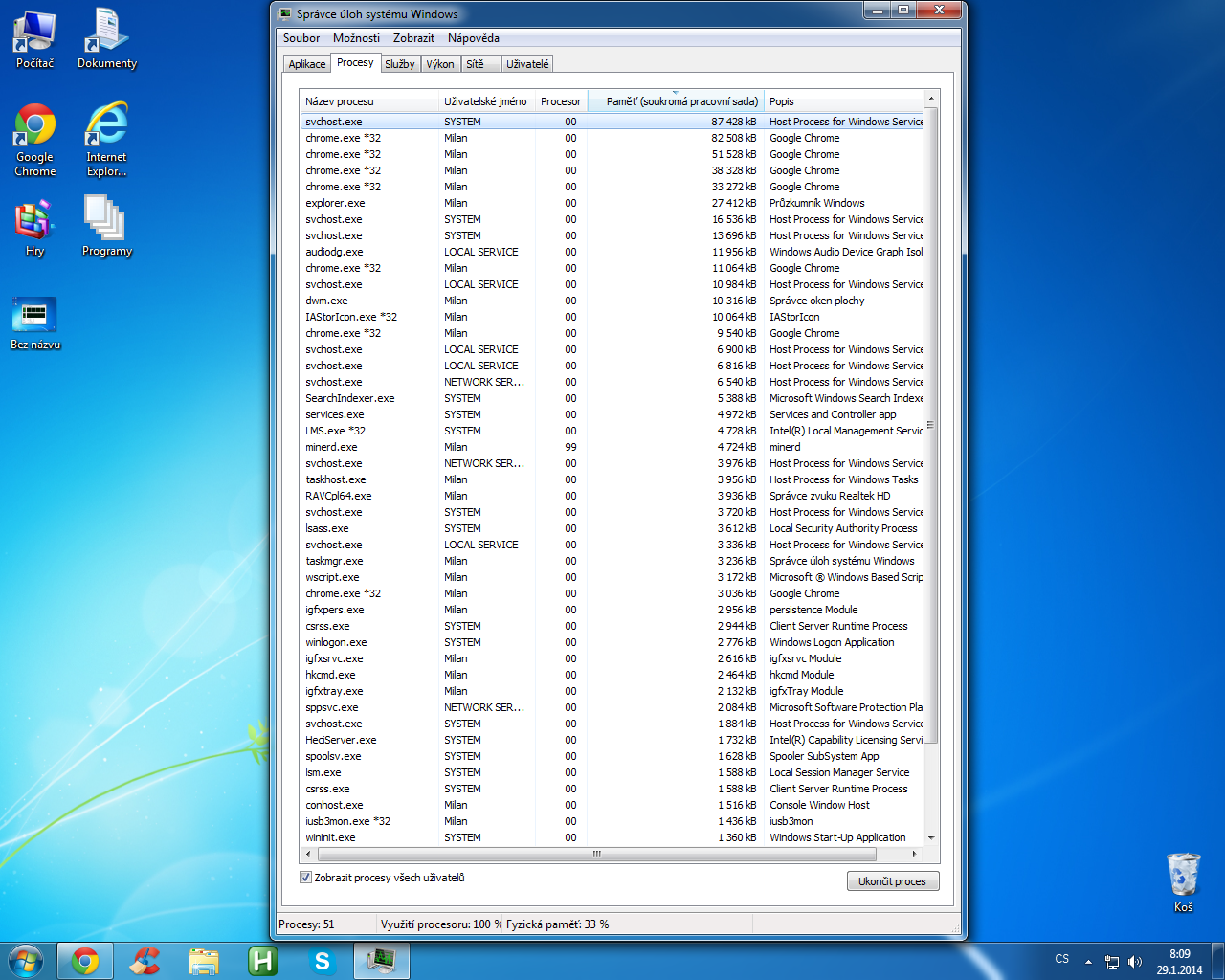Select the explorer.exe process row
1225x980 pixels.
pos(612,203)
